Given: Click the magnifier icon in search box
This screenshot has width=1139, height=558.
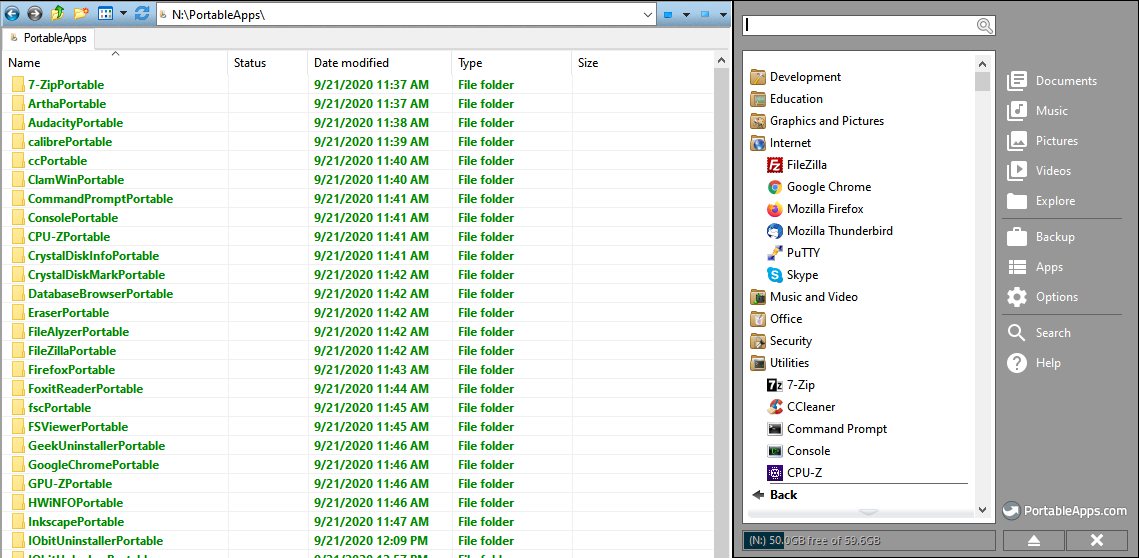Looking at the screenshot, I should click(x=985, y=26).
